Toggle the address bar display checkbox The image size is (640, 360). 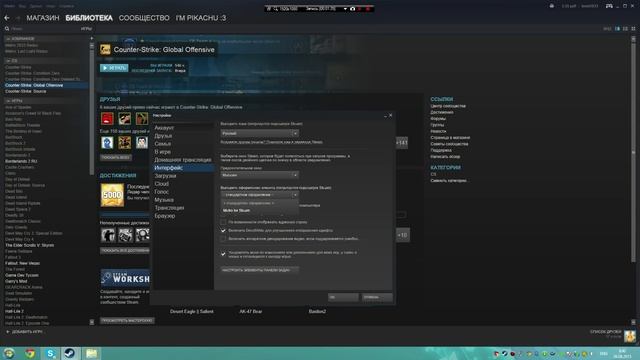click(x=223, y=222)
